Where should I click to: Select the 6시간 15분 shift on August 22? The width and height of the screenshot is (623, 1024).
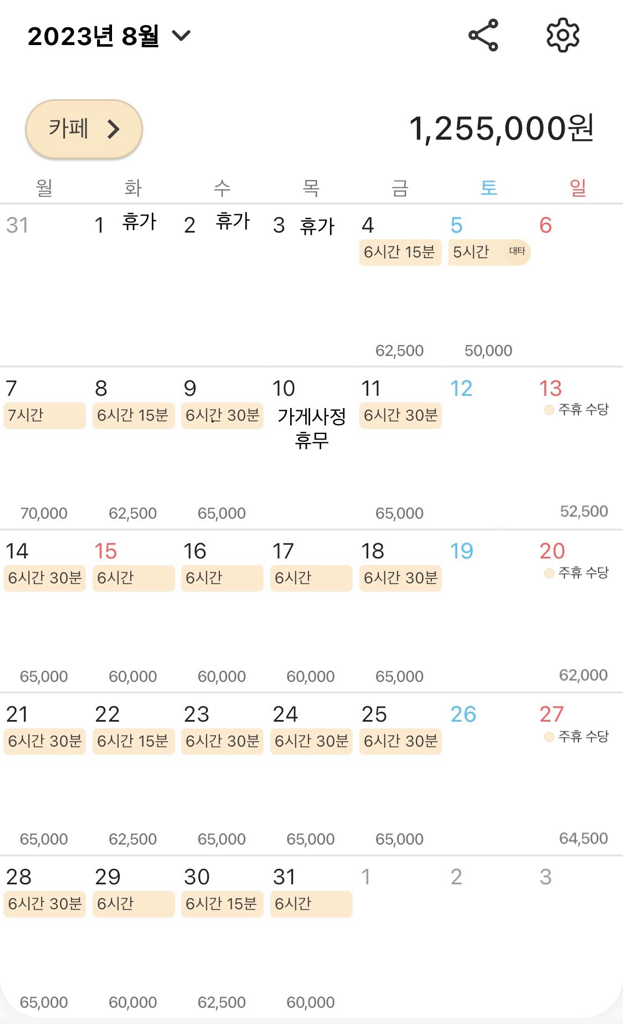click(x=133, y=741)
